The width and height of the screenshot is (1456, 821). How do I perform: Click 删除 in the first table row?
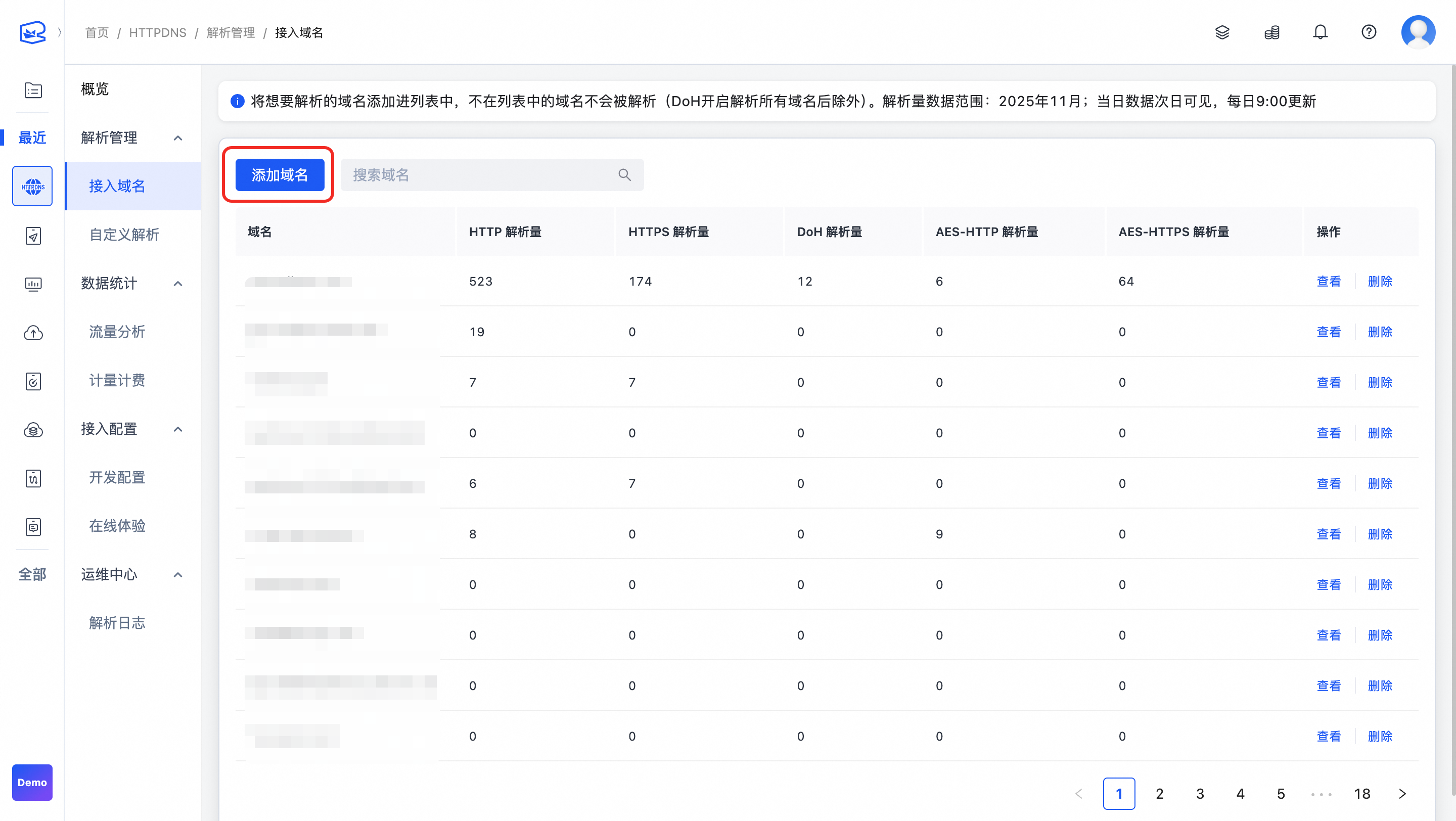pos(1380,282)
